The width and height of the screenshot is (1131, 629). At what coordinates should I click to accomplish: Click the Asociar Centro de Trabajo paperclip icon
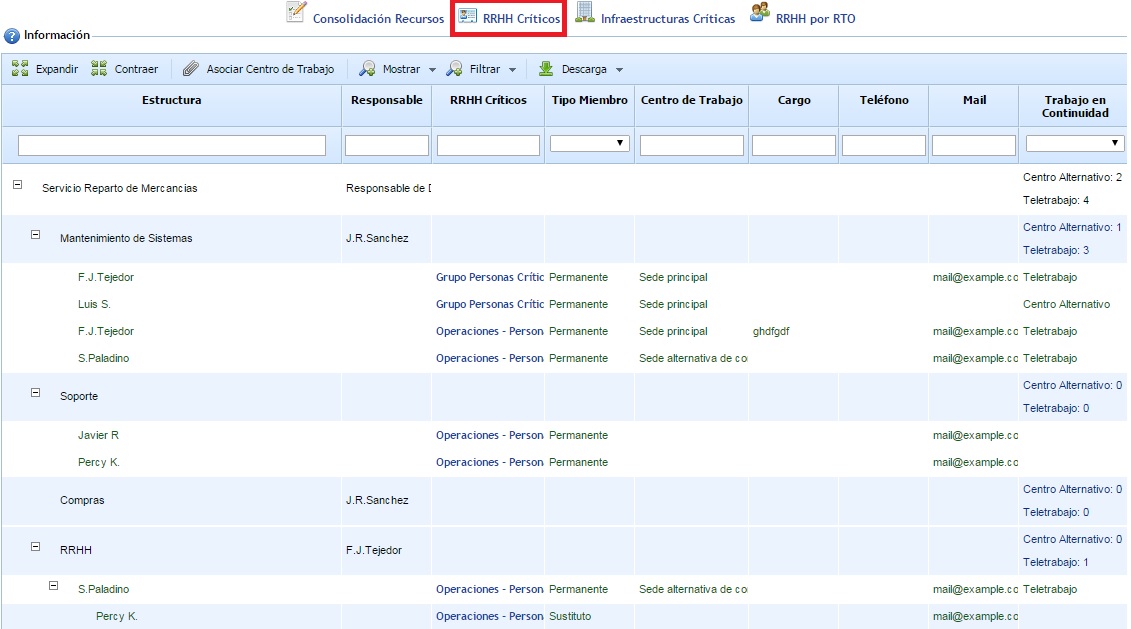(x=190, y=69)
